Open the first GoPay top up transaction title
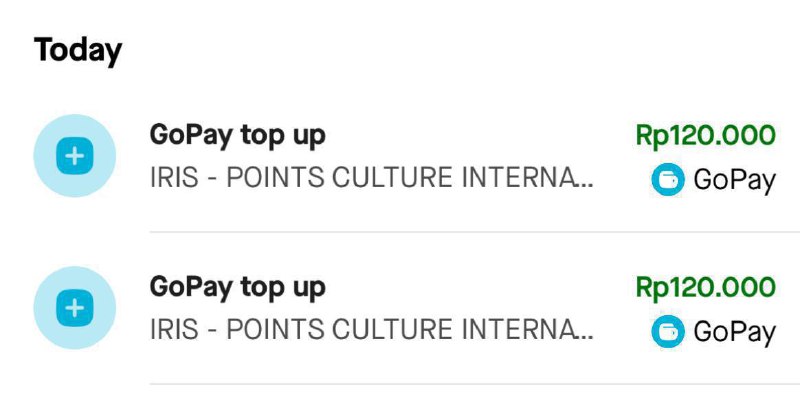Viewport: 800px width, 397px height. (237, 137)
